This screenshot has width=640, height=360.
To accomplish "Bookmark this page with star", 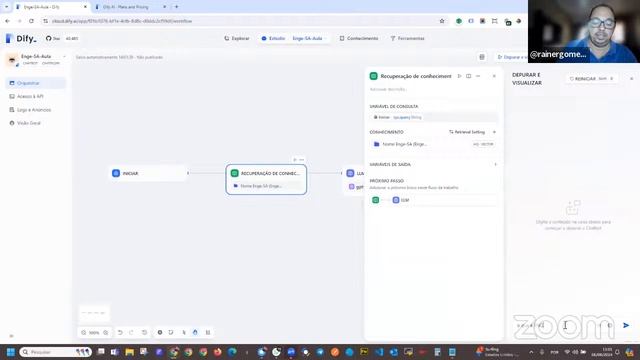I will (442, 21).
